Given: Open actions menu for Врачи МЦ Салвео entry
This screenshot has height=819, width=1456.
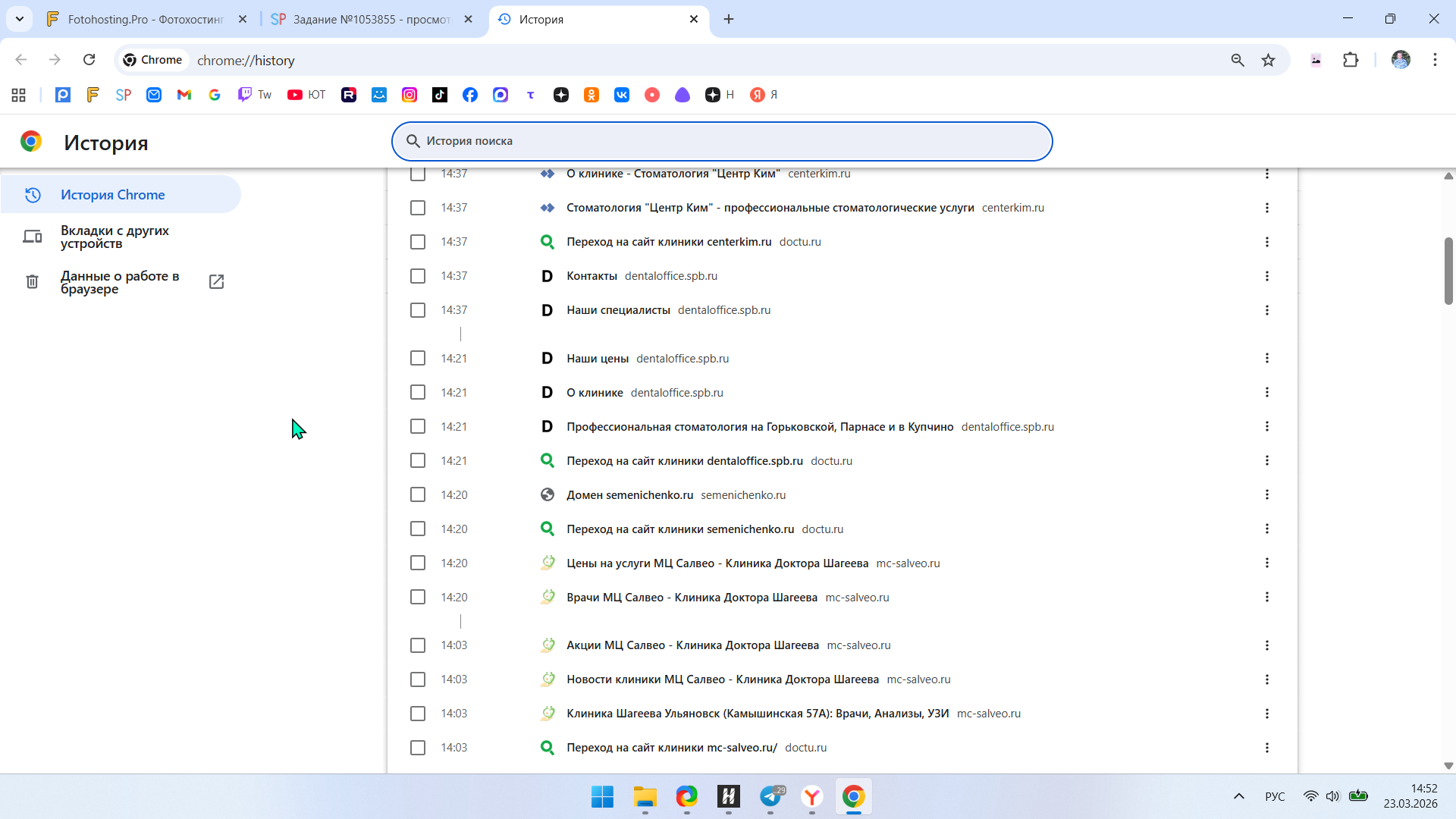Looking at the screenshot, I should pyautogui.click(x=1266, y=597).
